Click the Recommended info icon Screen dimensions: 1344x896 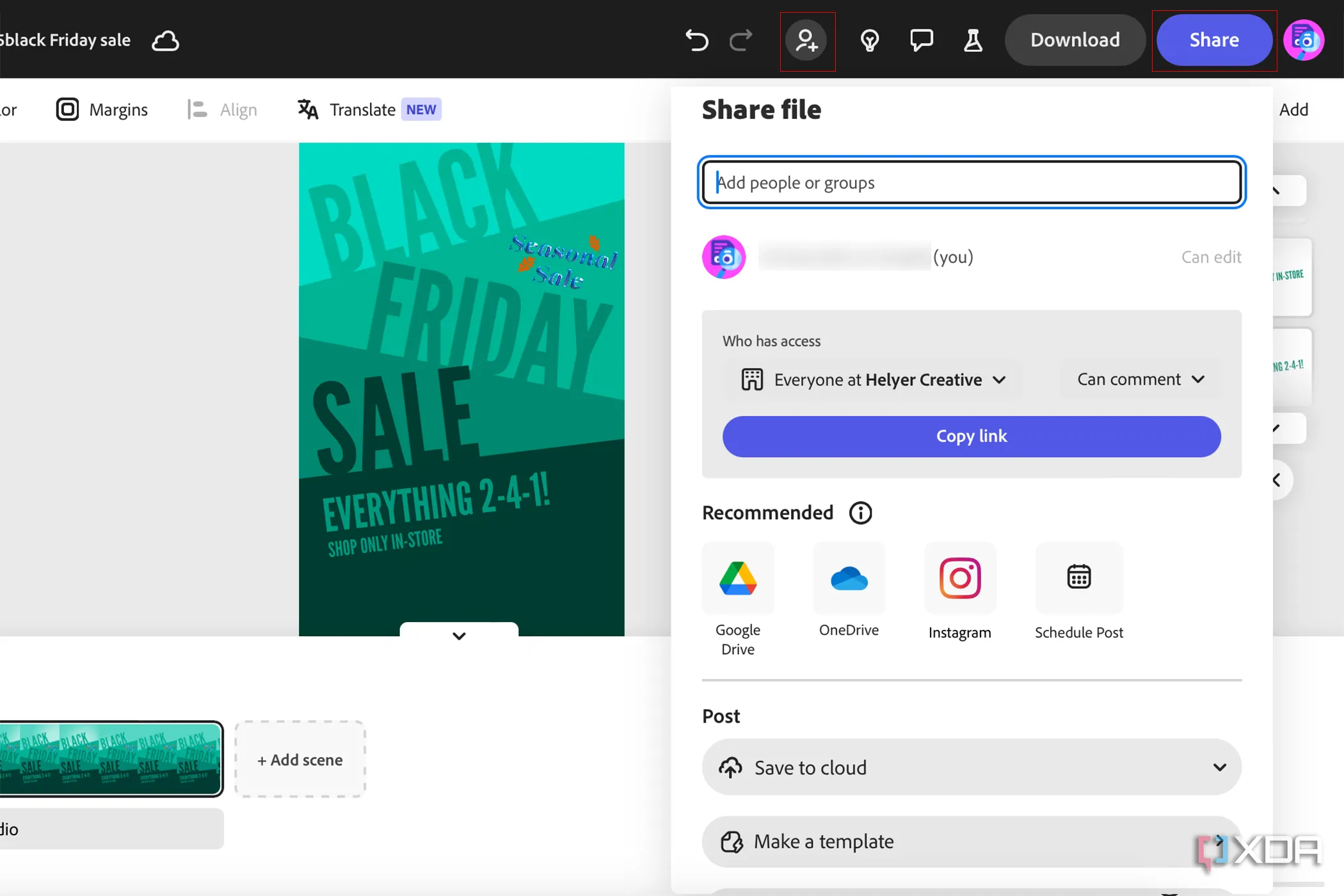click(x=860, y=513)
